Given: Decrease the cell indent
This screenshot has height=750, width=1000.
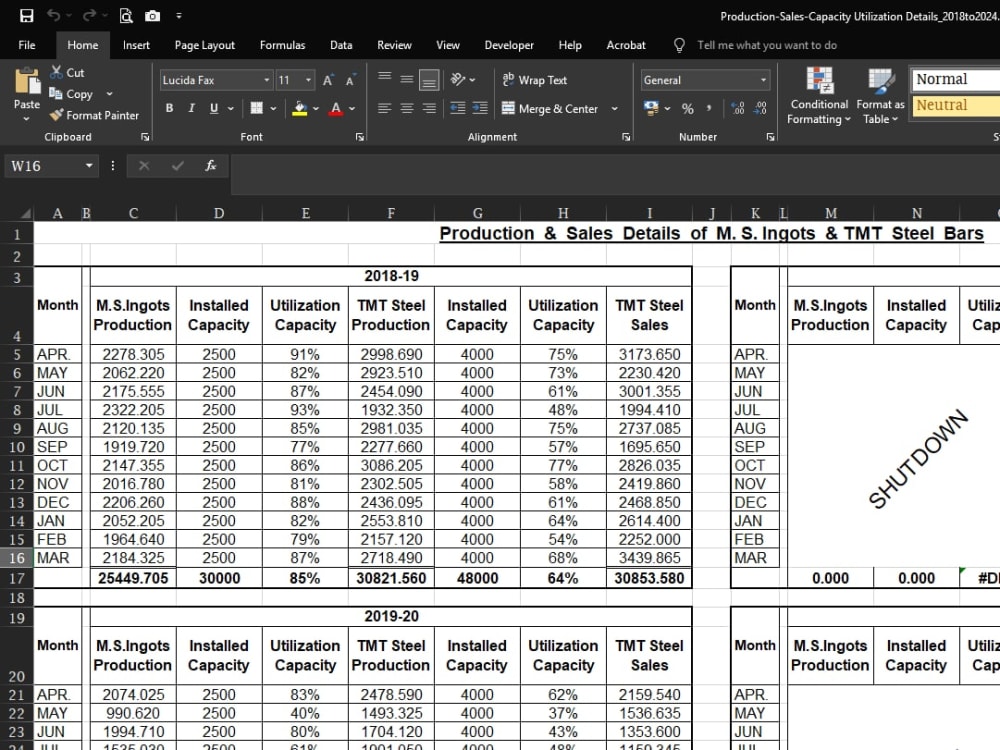Looking at the screenshot, I should [x=457, y=108].
